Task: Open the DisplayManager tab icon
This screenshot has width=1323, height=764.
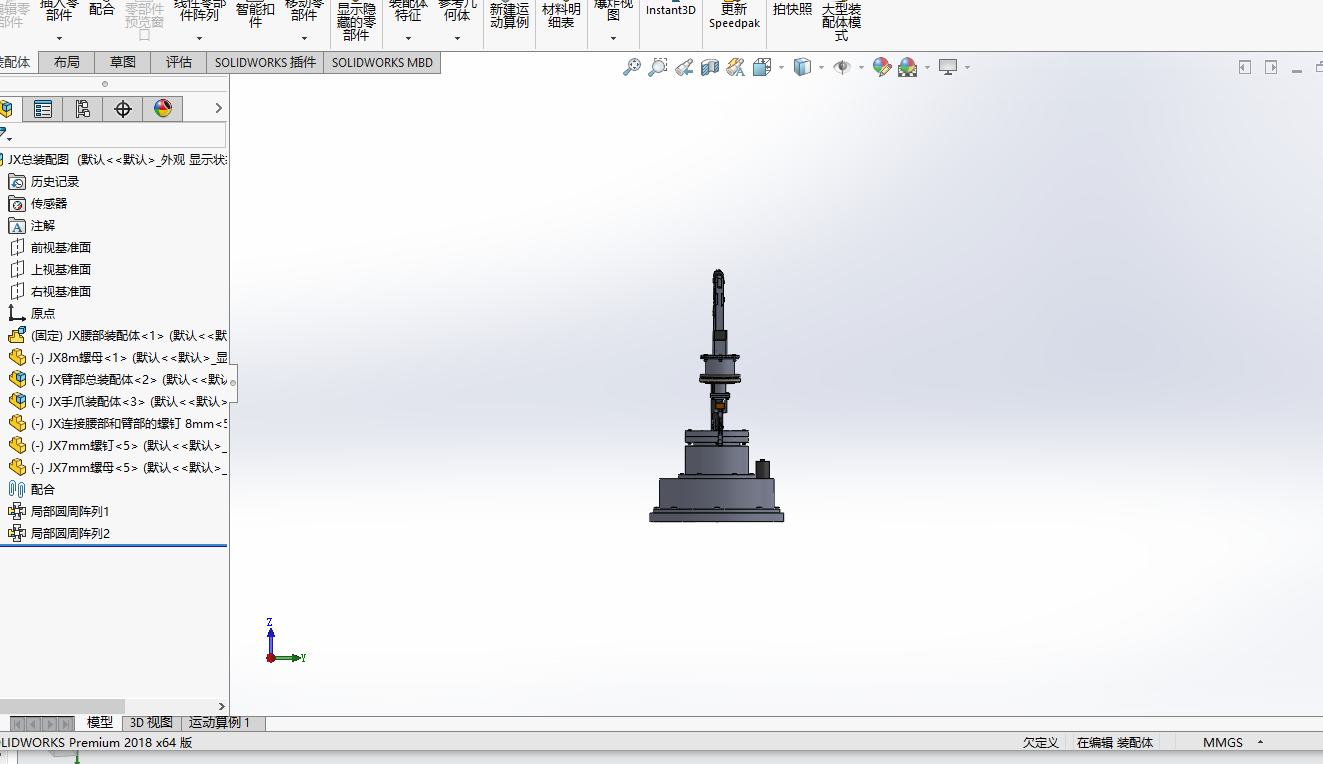Action: click(164, 108)
